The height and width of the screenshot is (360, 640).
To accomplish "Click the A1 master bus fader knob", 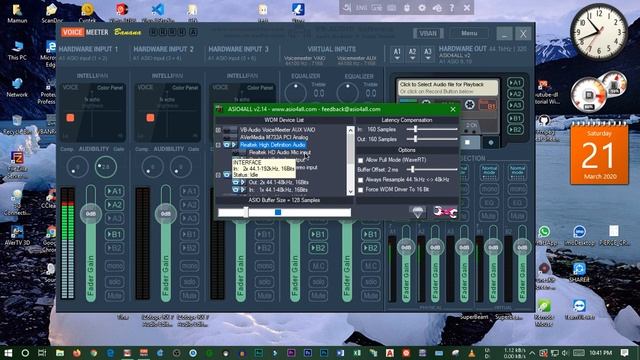I will 406,247.
